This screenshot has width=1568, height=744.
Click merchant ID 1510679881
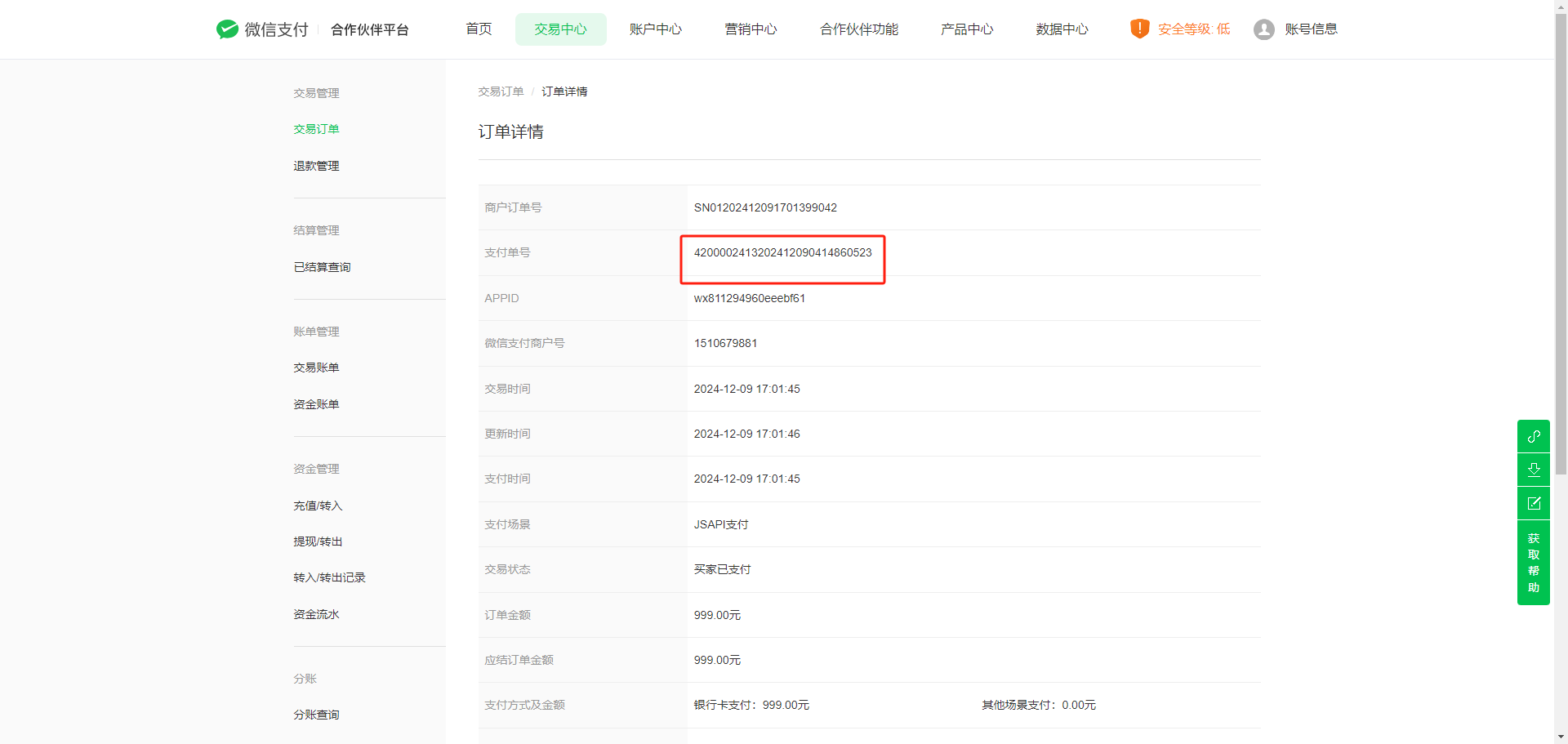725,343
